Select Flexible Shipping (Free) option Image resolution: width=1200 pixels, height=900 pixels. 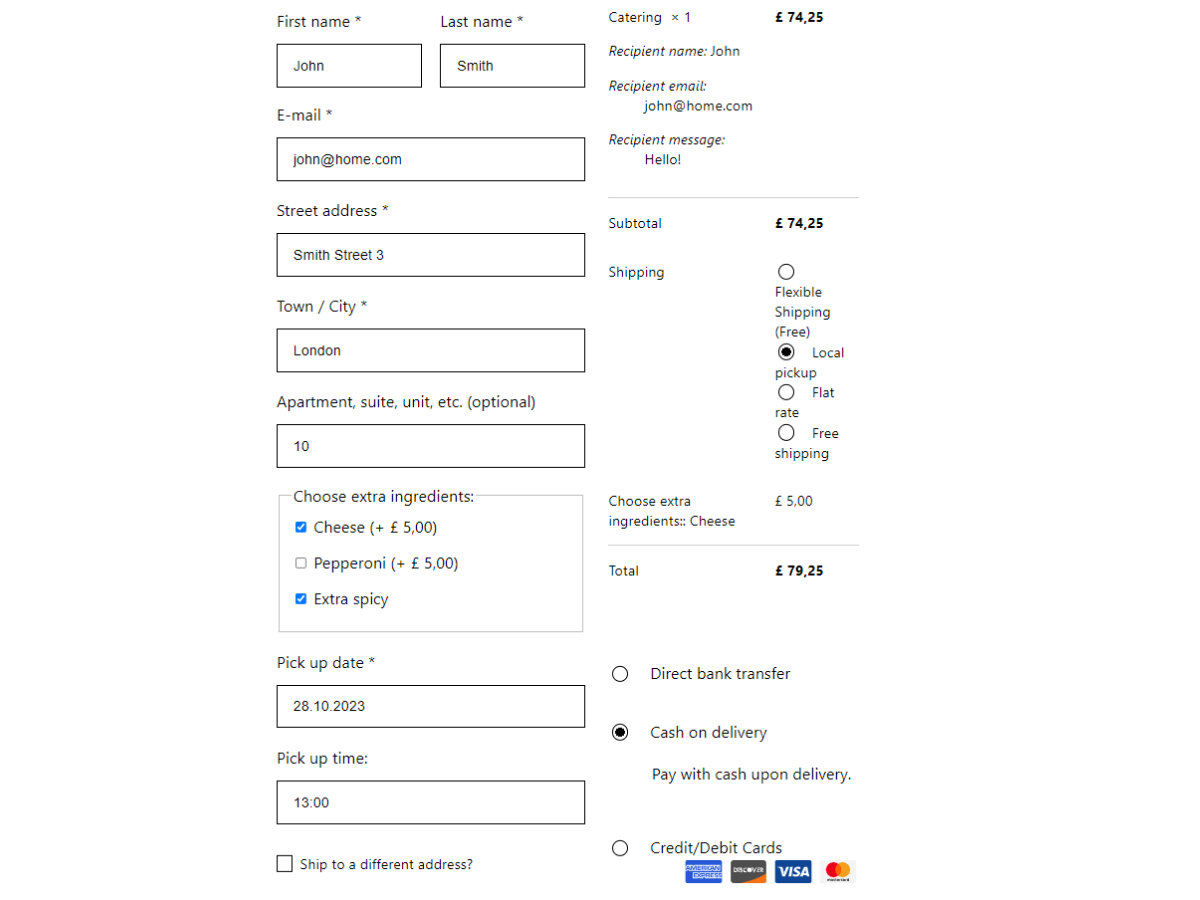coord(786,271)
